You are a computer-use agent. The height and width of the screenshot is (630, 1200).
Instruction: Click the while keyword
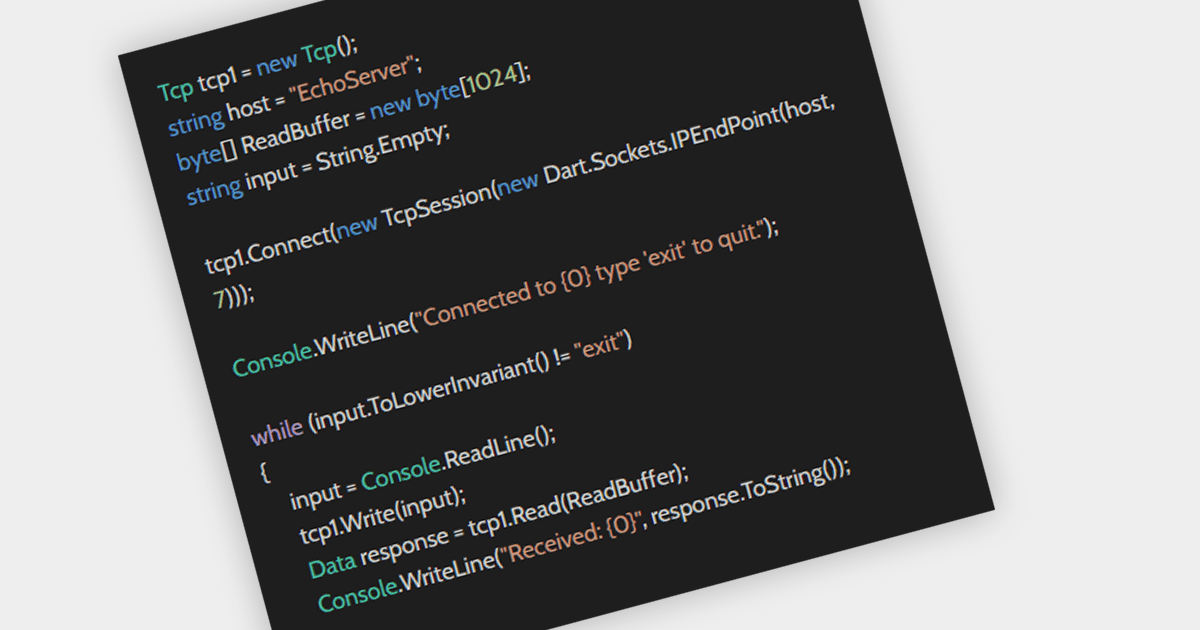pyautogui.click(x=277, y=433)
